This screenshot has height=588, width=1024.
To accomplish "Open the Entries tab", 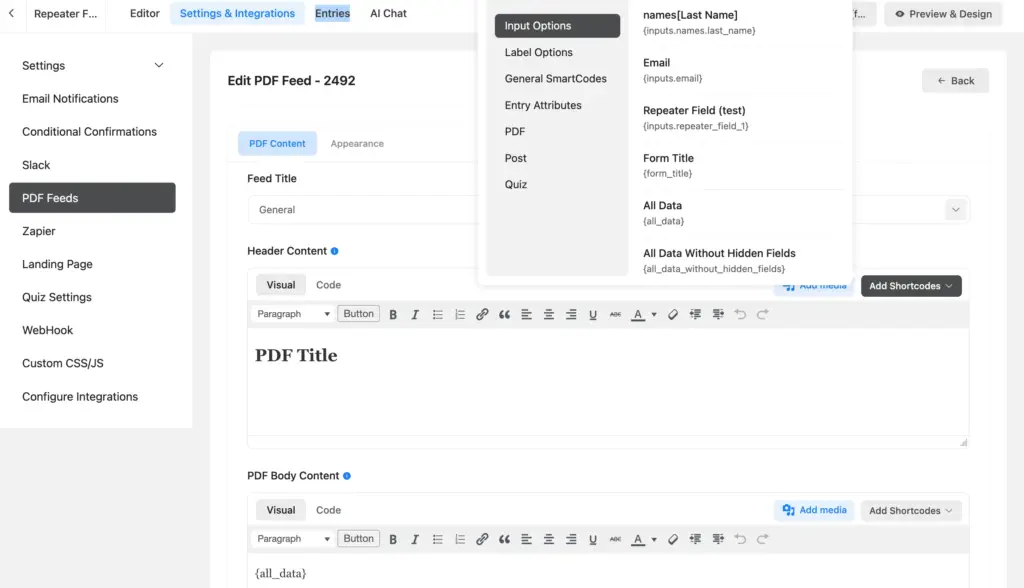I will 332,13.
